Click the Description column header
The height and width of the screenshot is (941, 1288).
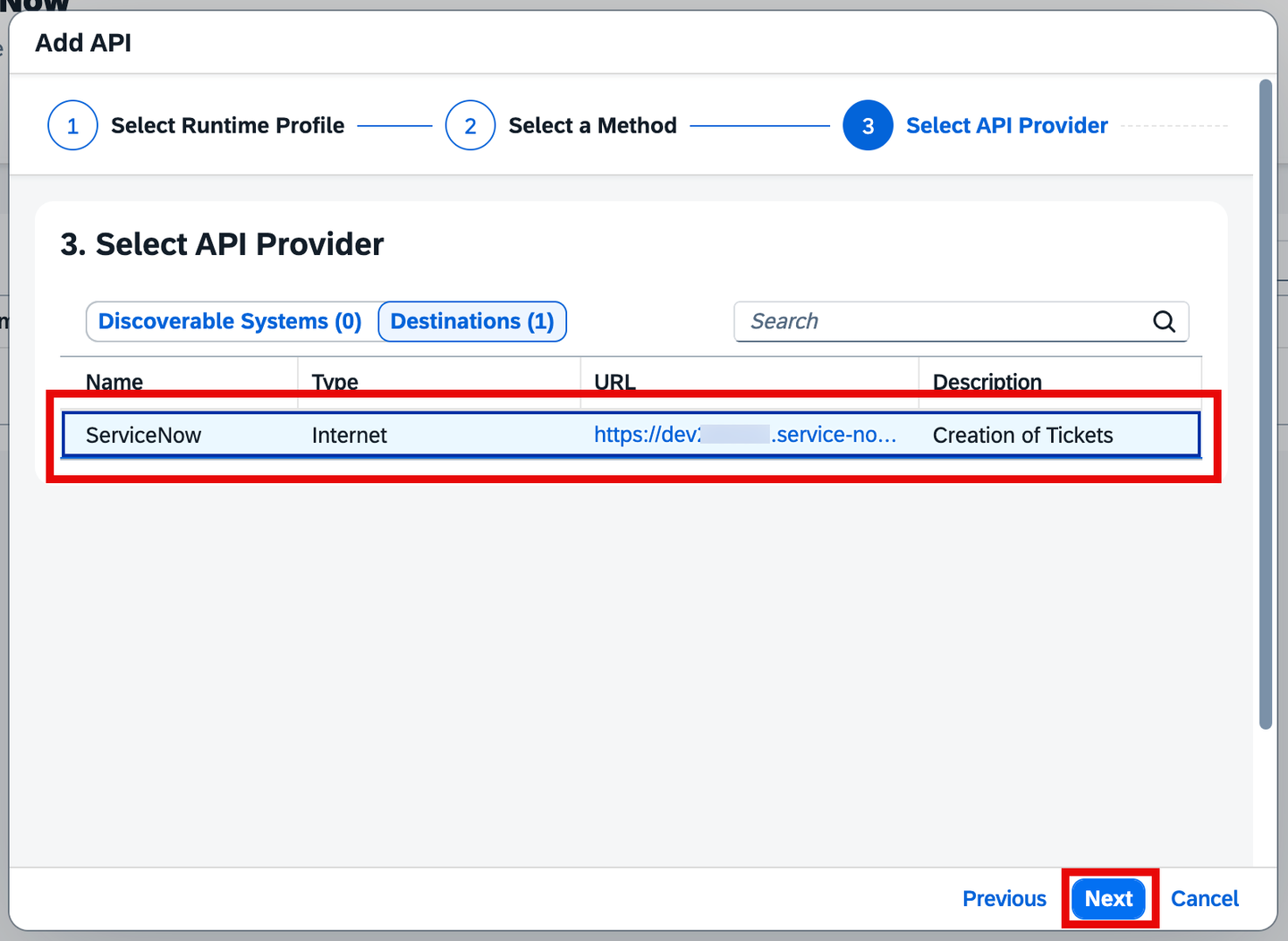[x=987, y=382]
